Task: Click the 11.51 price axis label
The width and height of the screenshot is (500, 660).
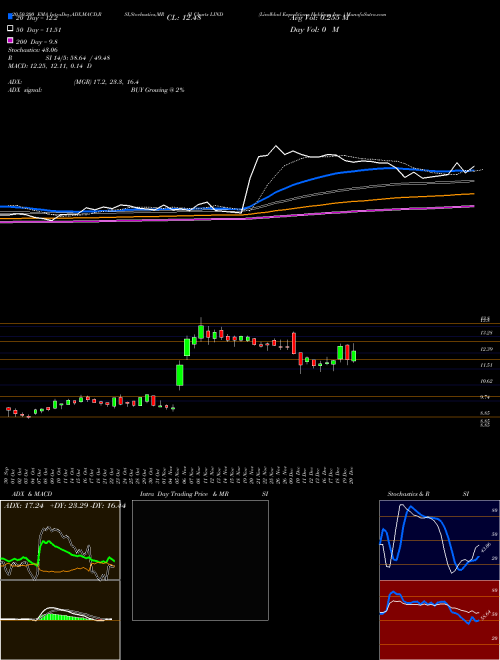Action: pos(487,365)
